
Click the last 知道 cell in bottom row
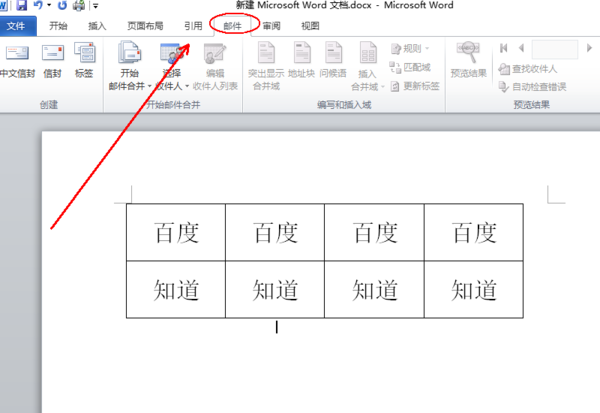474,290
